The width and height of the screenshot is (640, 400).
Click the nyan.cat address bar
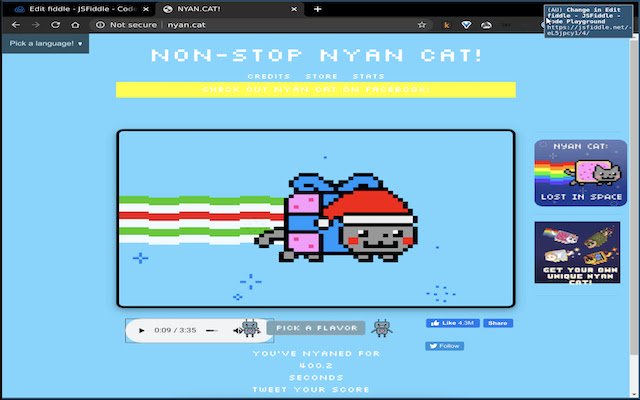click(261, 25)
